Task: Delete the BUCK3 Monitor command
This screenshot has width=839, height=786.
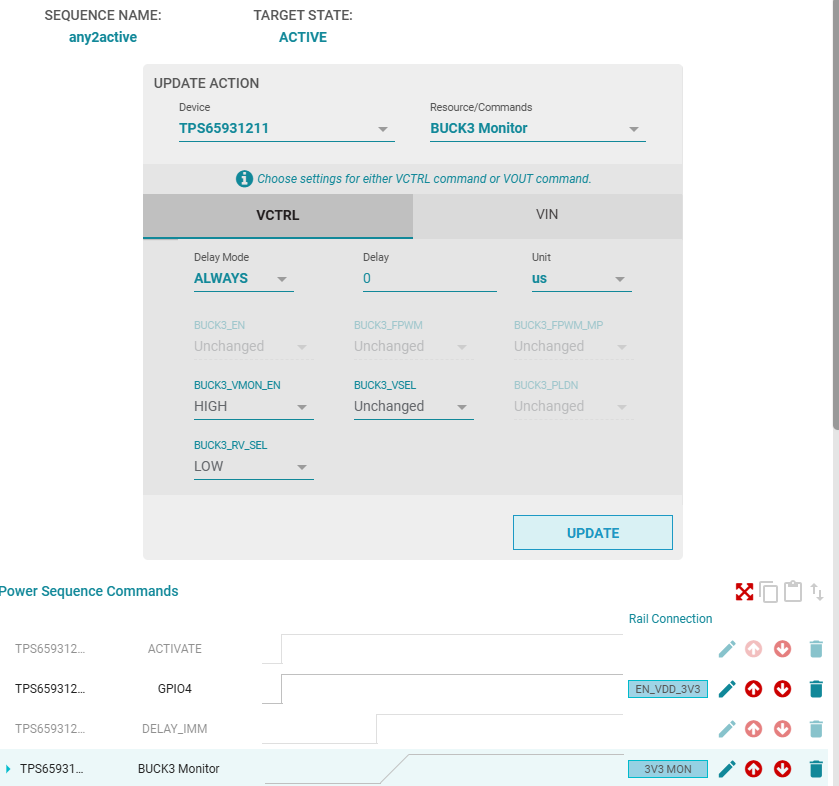Action: pos(816,768)
